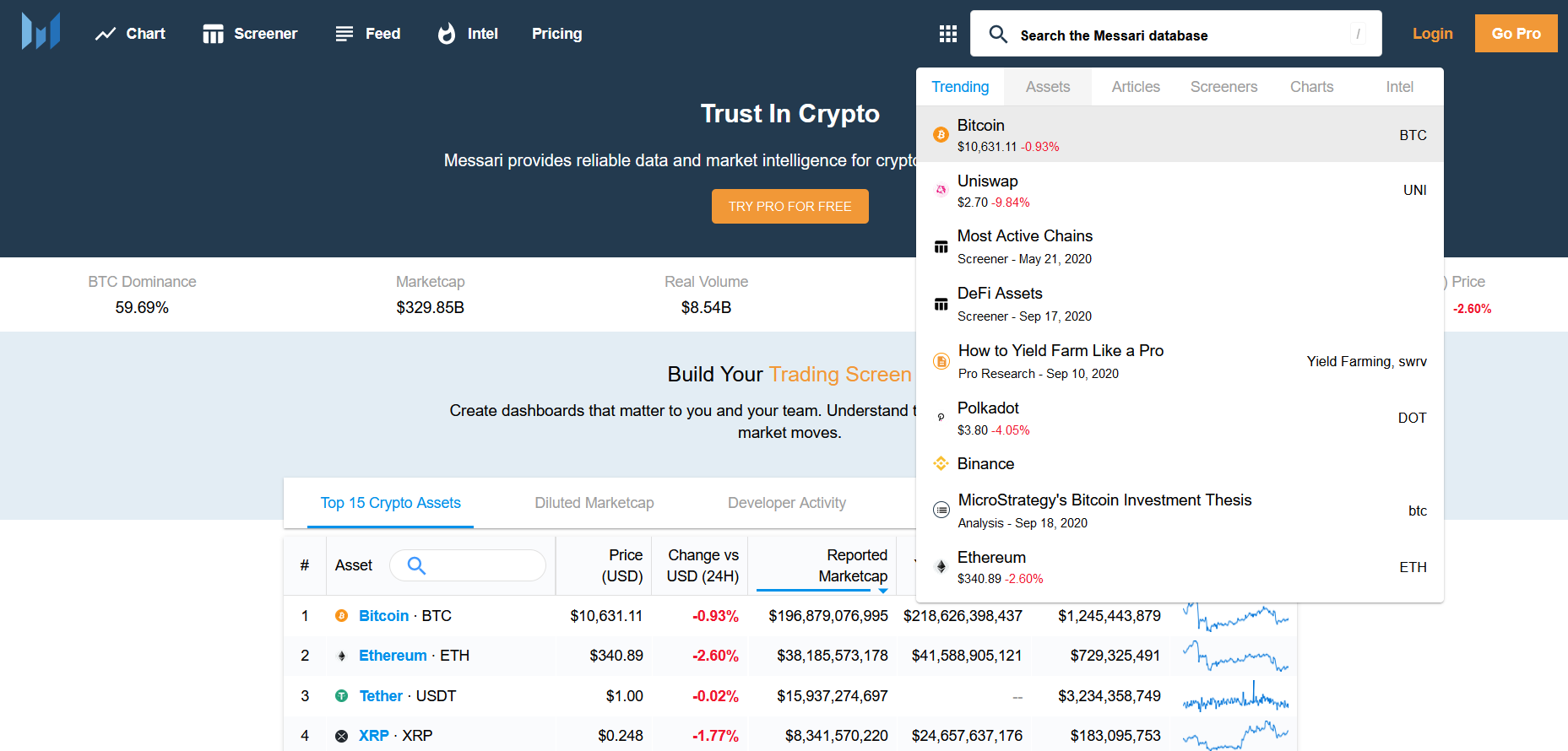Click the Polkadot icon in trending list
Screen dimensions: 1568x751
pyautogui.click(x=941, y=418)
